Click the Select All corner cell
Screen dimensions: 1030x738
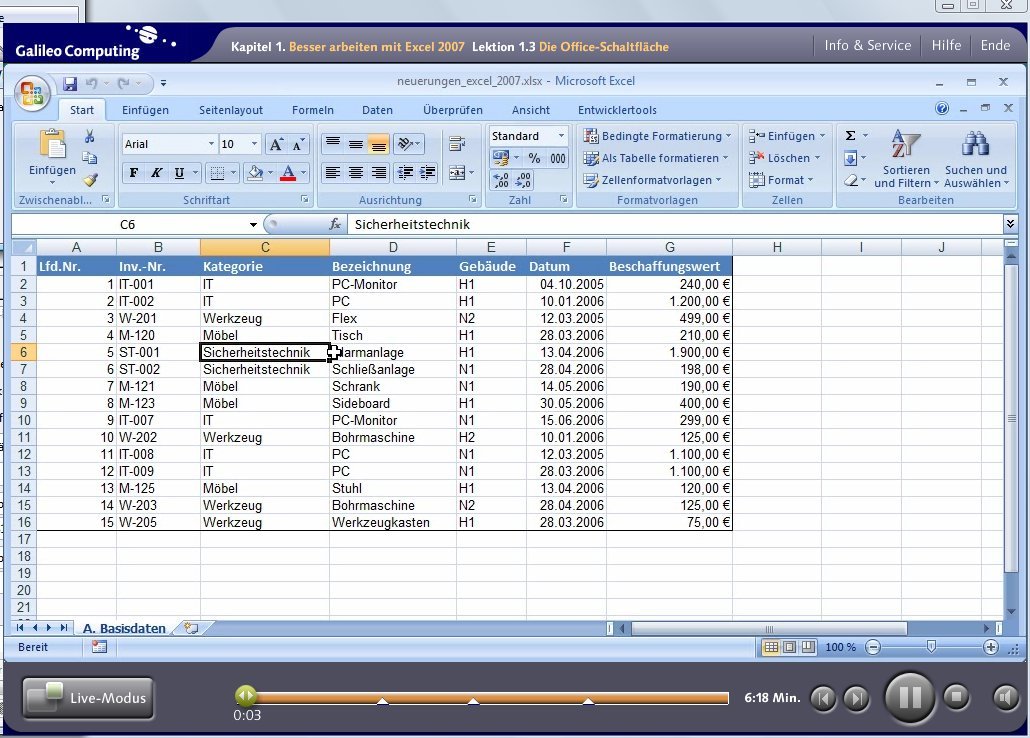click(23, 247)
